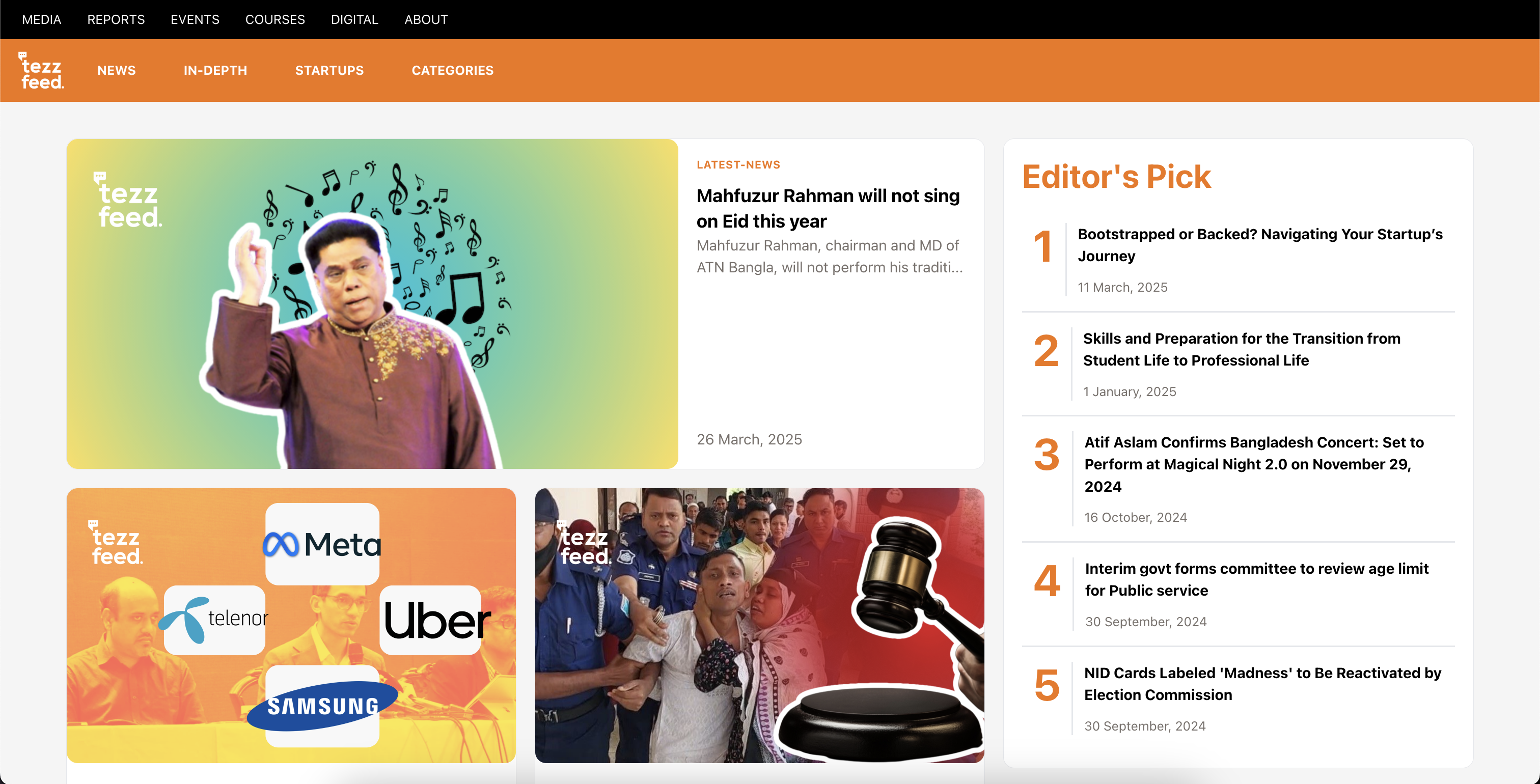Image resolution: width=1540 pixels, height=784 pixels.
Task: Go to STARTUPS section
Action: click(329, 71)
